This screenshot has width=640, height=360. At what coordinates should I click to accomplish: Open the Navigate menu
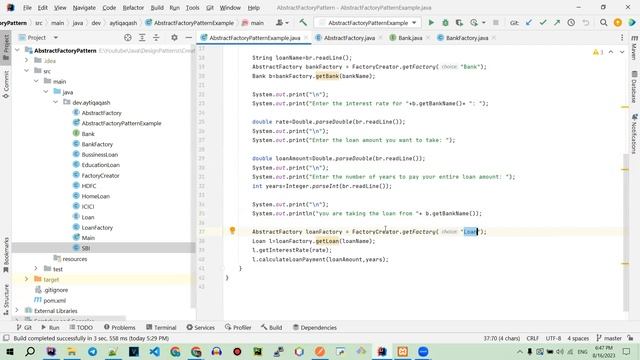click(x=84, y=8)
